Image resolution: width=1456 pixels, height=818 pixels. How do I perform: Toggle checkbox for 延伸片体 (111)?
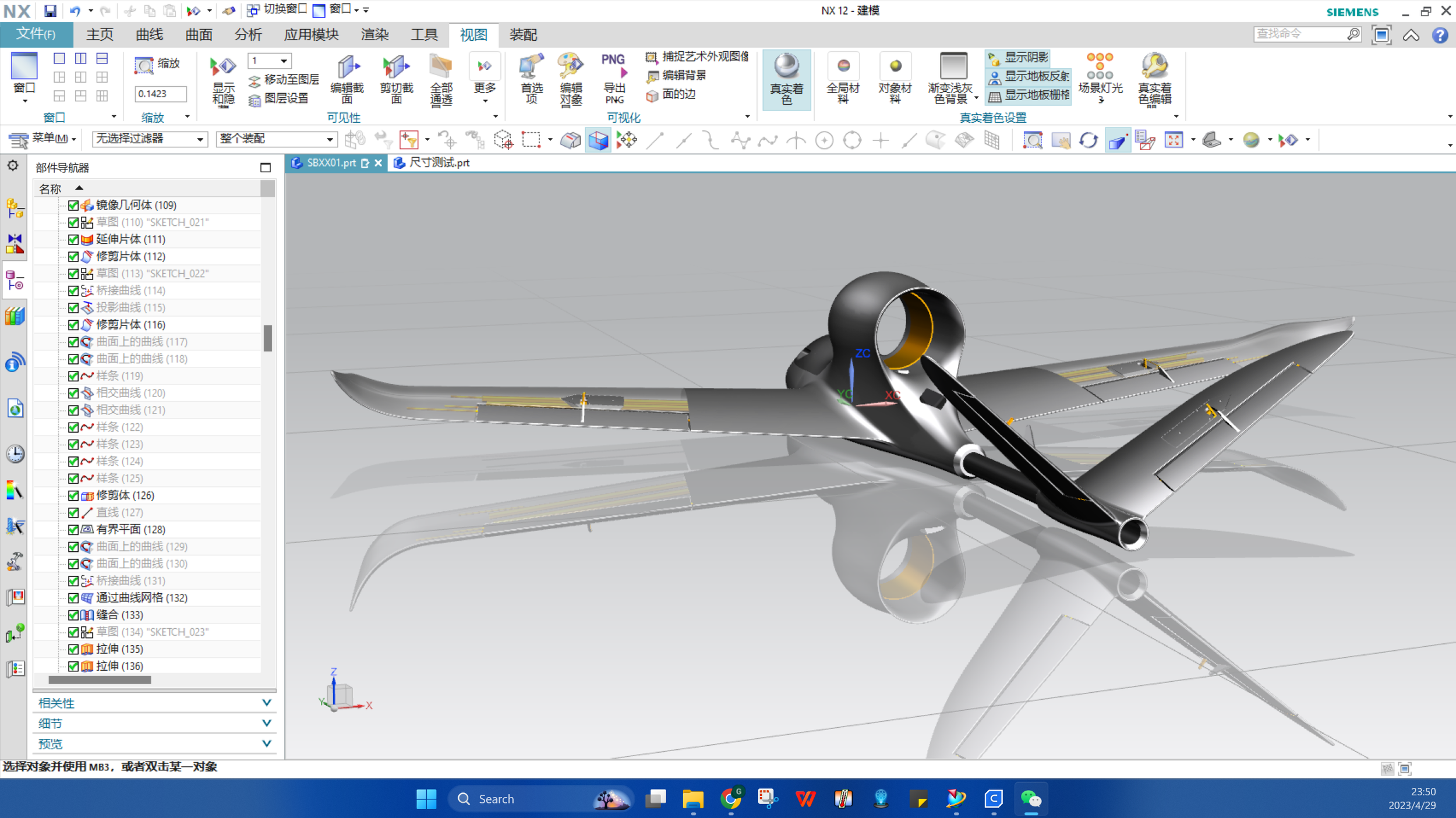tap(73, 239)
